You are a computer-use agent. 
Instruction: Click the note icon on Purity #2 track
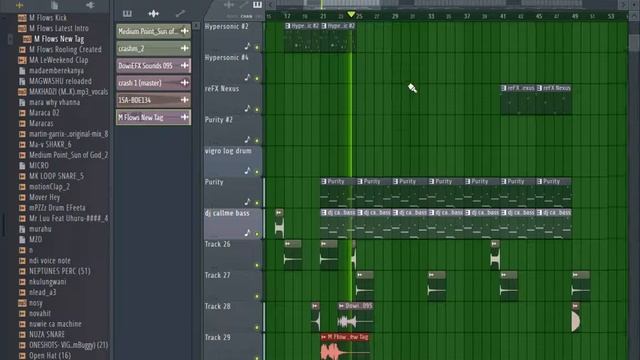(x=247, y=139)
